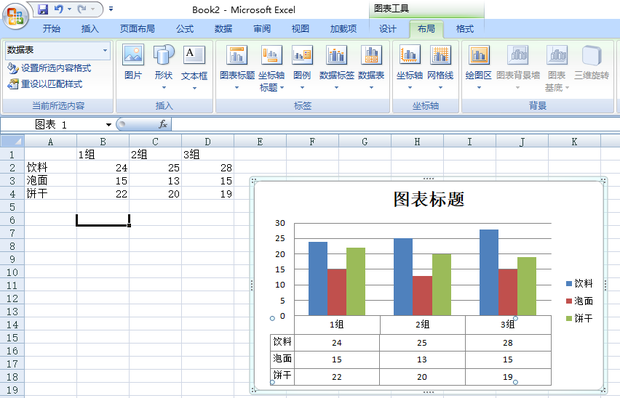Open the Name Box dropdown arrow
This screenshot has height=398, width=620.
(108, 125)
